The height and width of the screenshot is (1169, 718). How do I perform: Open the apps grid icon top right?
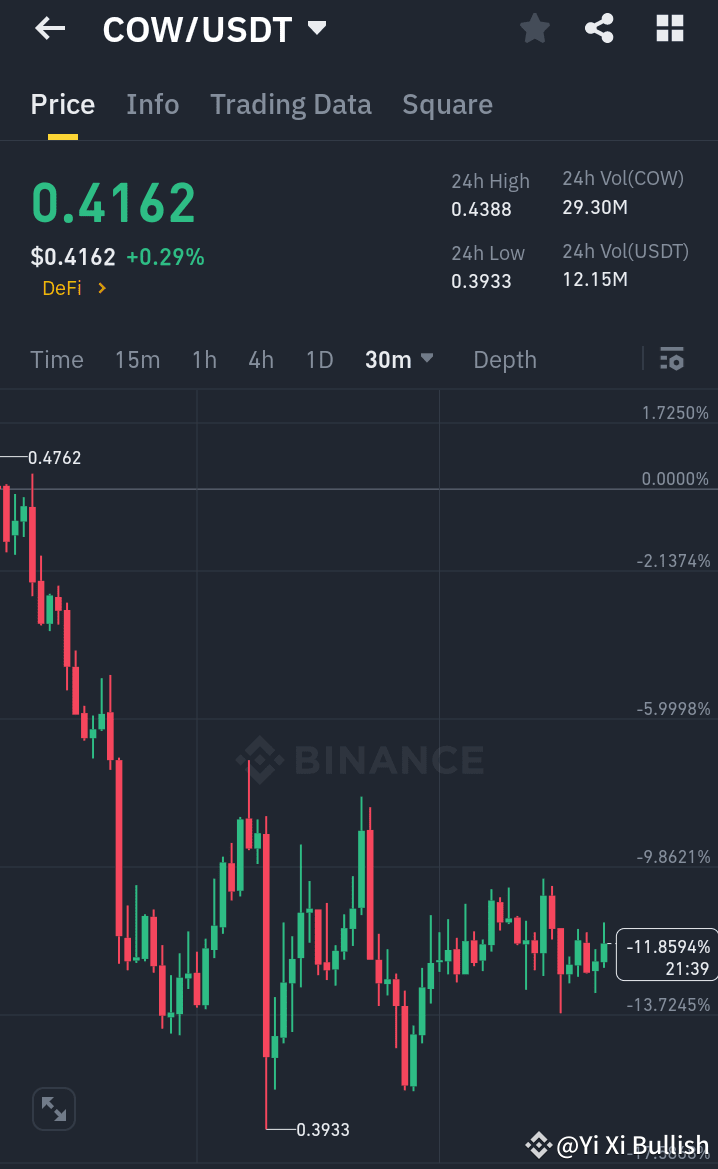668,28
